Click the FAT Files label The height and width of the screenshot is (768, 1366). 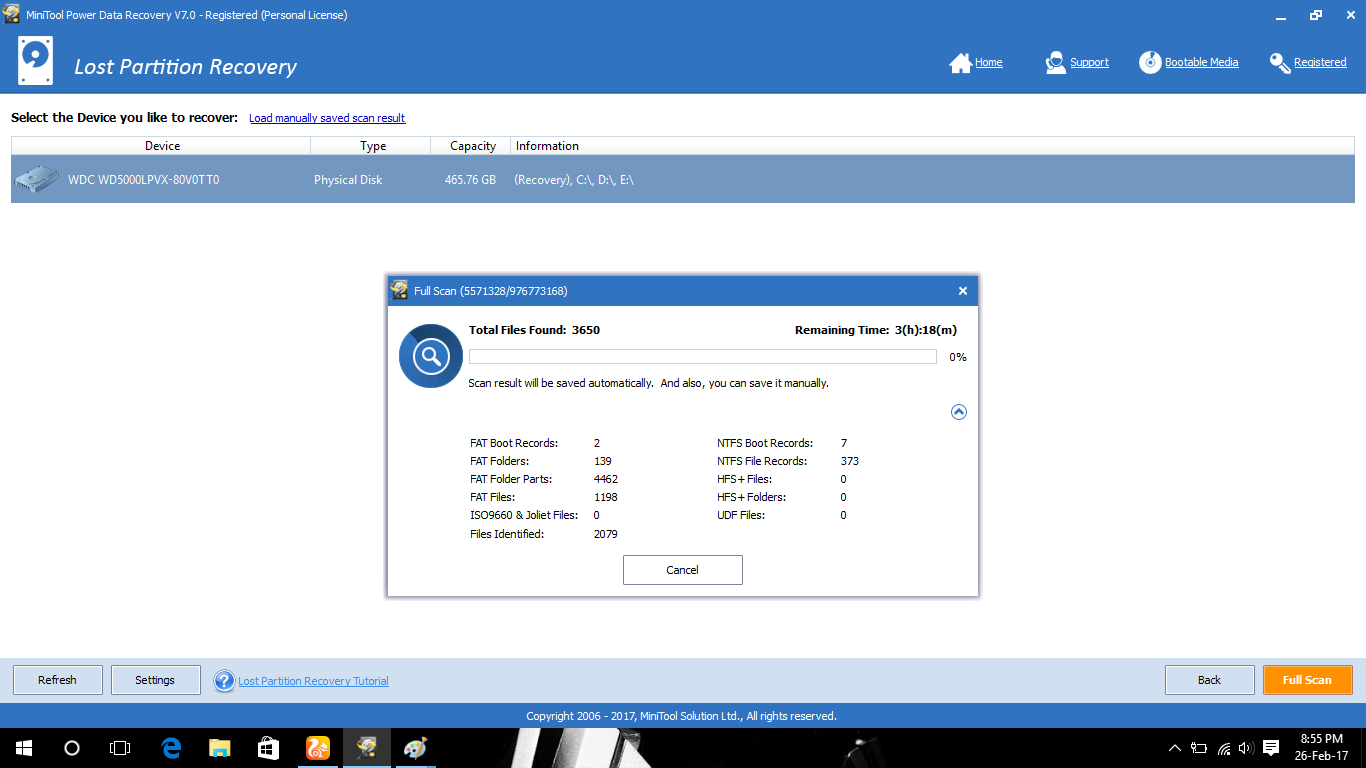click(x=493, y=497)
